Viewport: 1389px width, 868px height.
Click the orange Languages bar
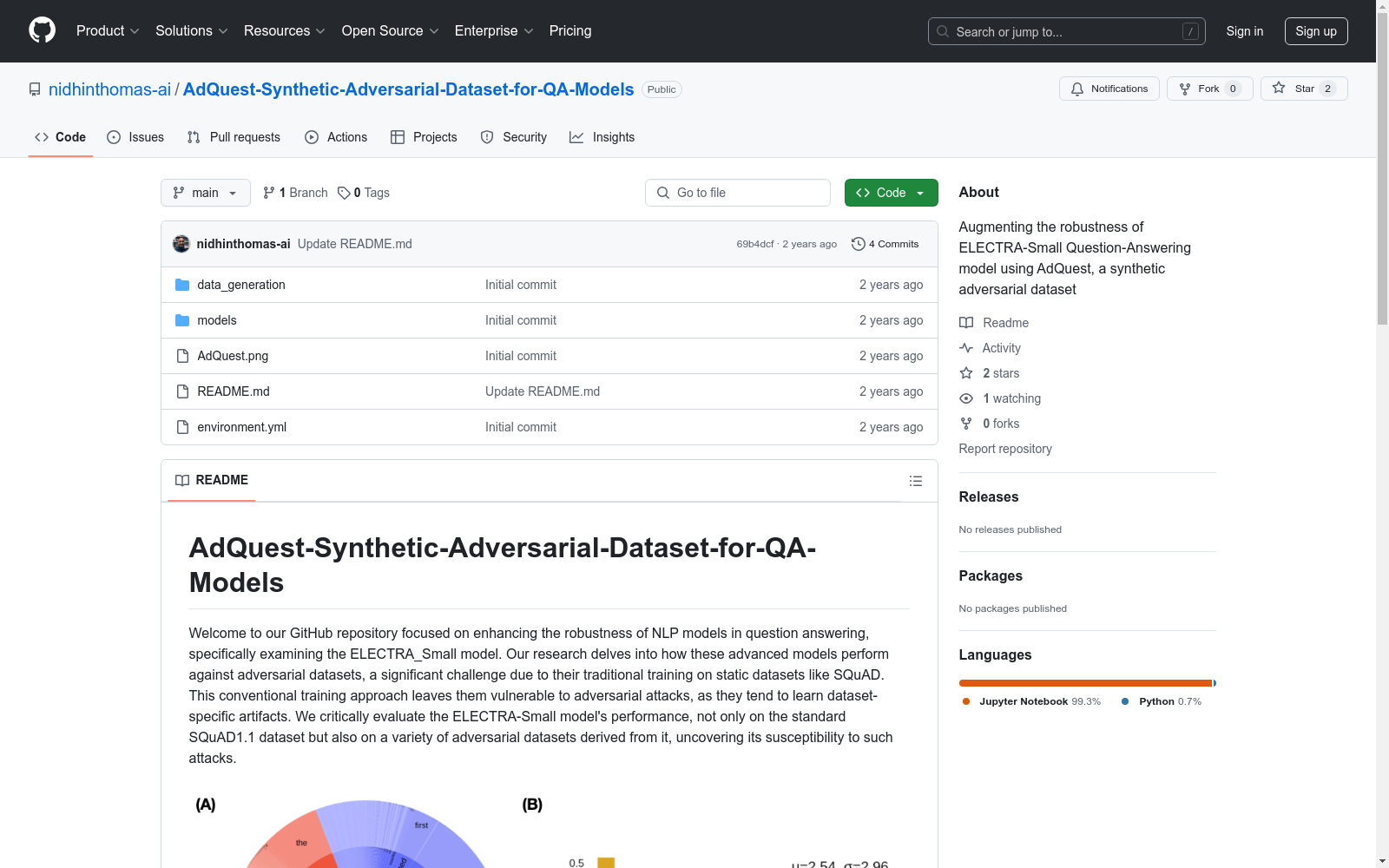(x=1085, y=683)
